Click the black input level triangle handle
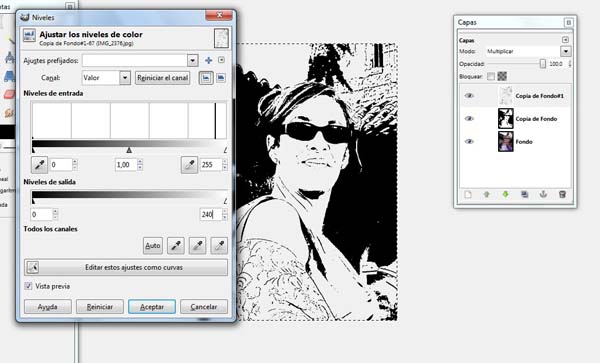Screen dimensions: 600x363 (x=33, y=150)
